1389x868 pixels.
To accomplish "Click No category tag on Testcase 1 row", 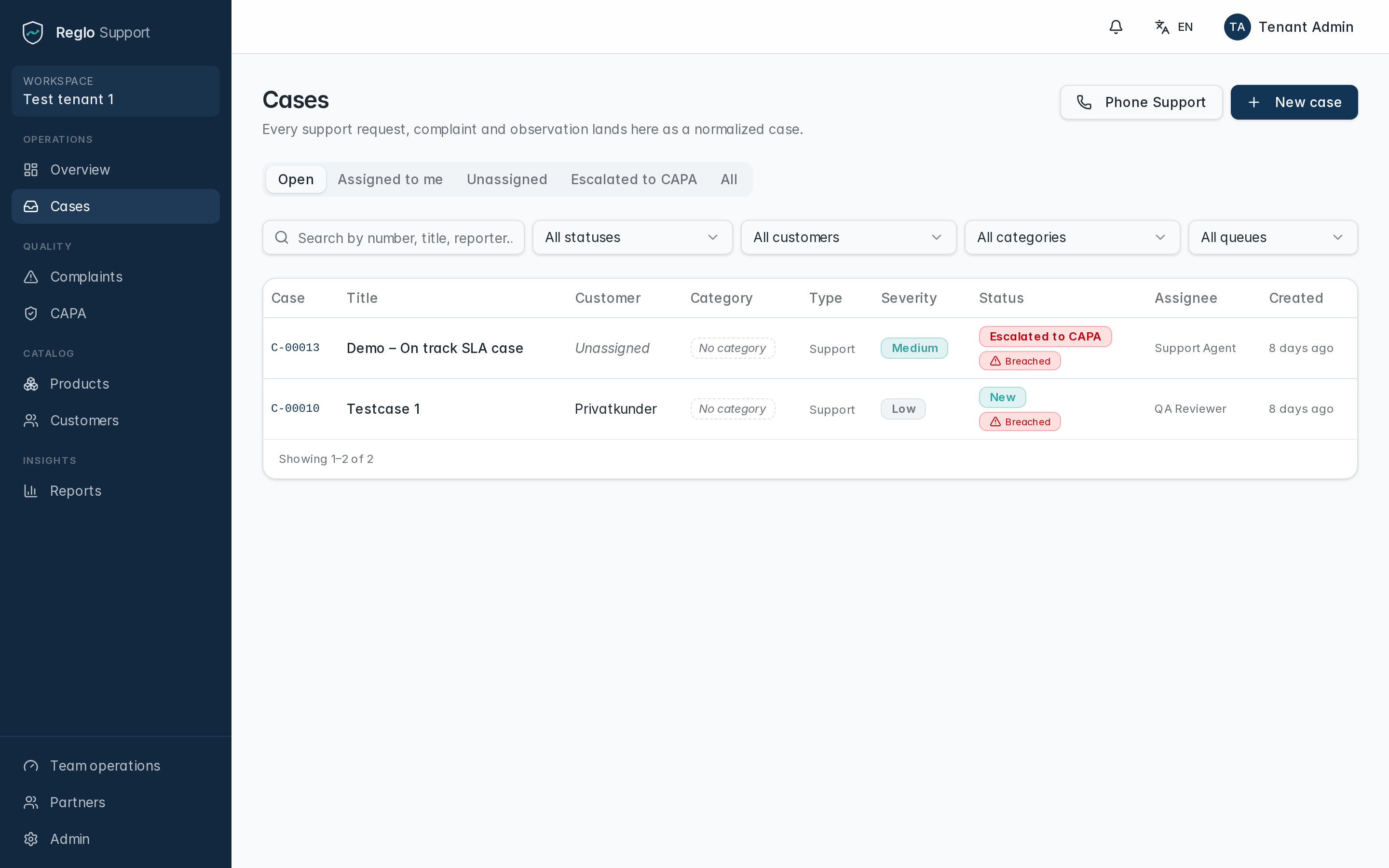I will [x=733, y=409].
